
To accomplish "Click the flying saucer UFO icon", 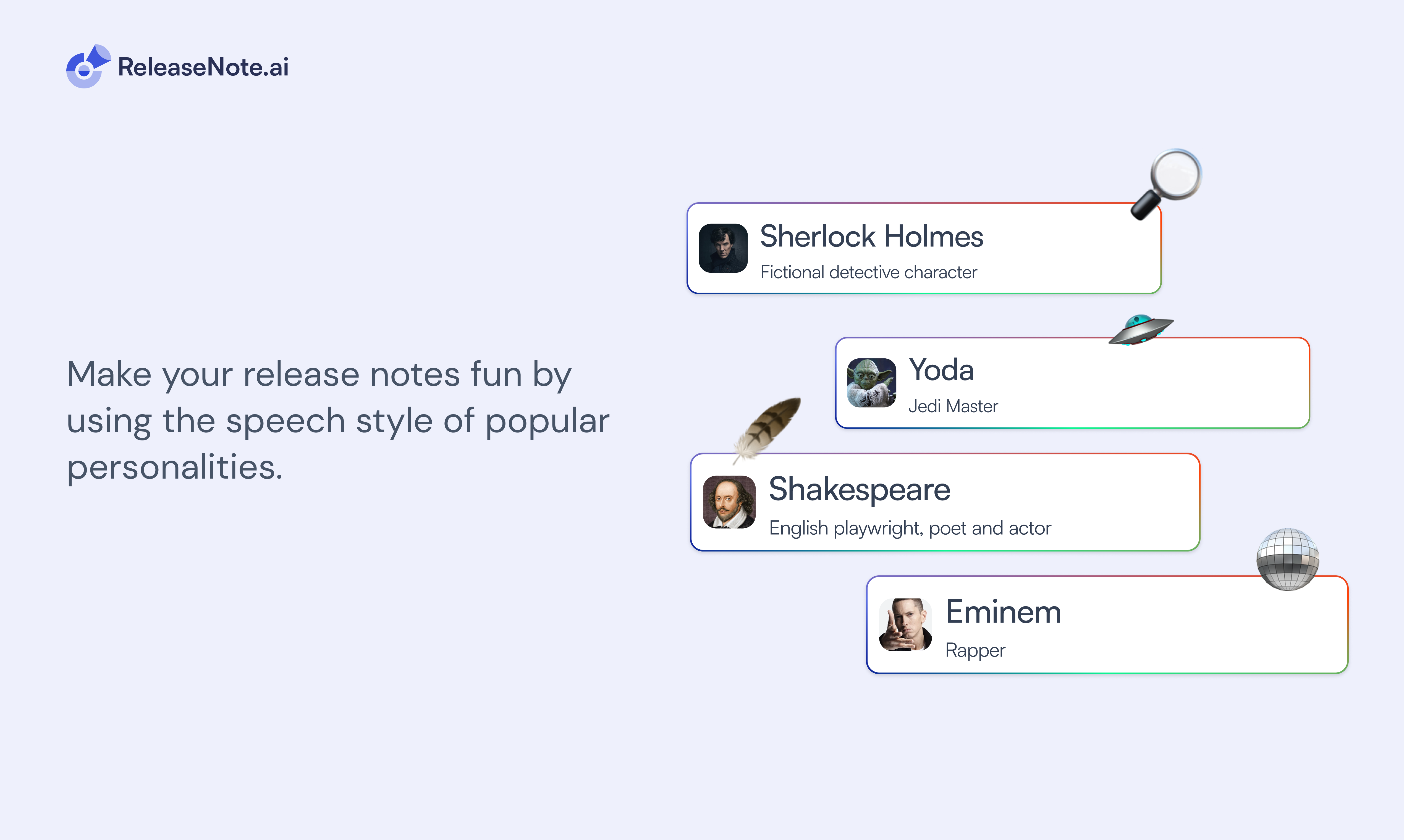I will (1141, 329).
